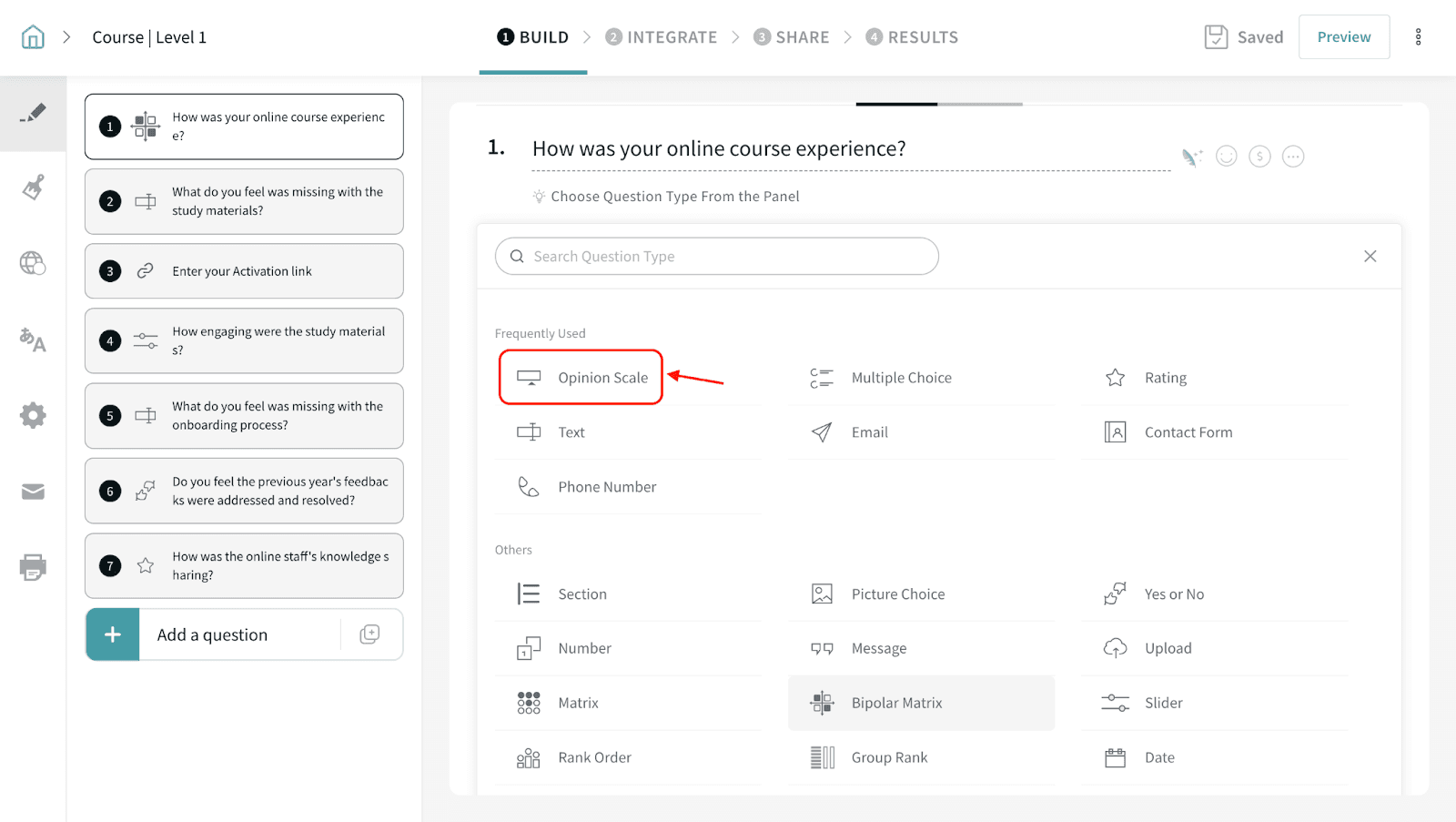Select the Slider question type
The width and height of the screenshot is (1456, 822).
1163,703
